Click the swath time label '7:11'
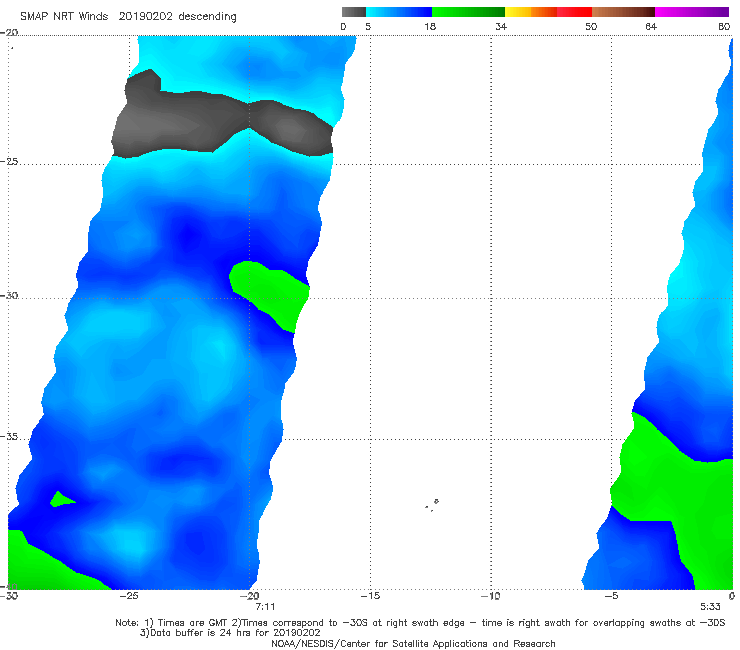This screenshot has height=650, width=740. (265, 607)
